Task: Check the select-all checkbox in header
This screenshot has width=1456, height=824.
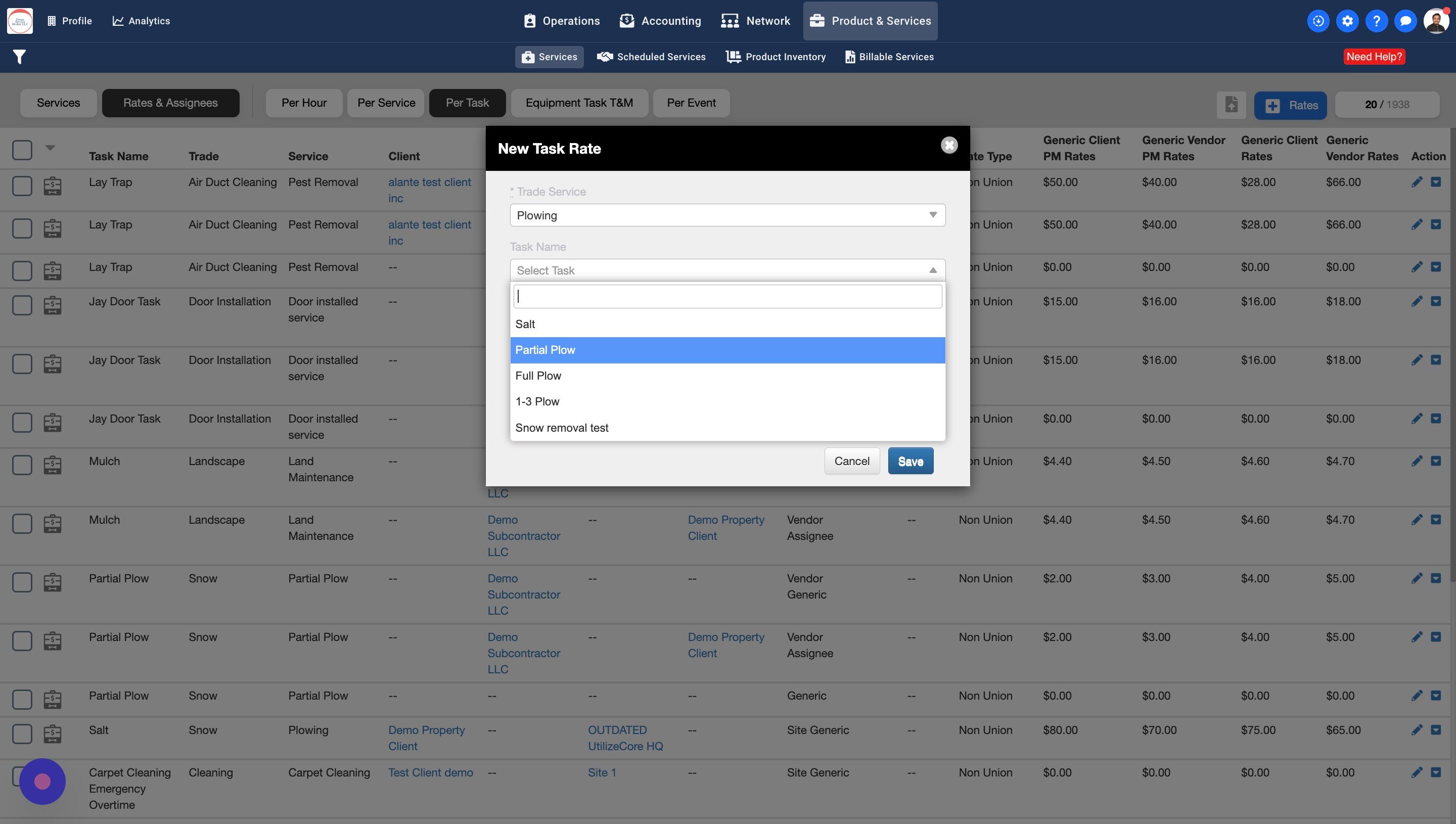Action: coord(22,150)
